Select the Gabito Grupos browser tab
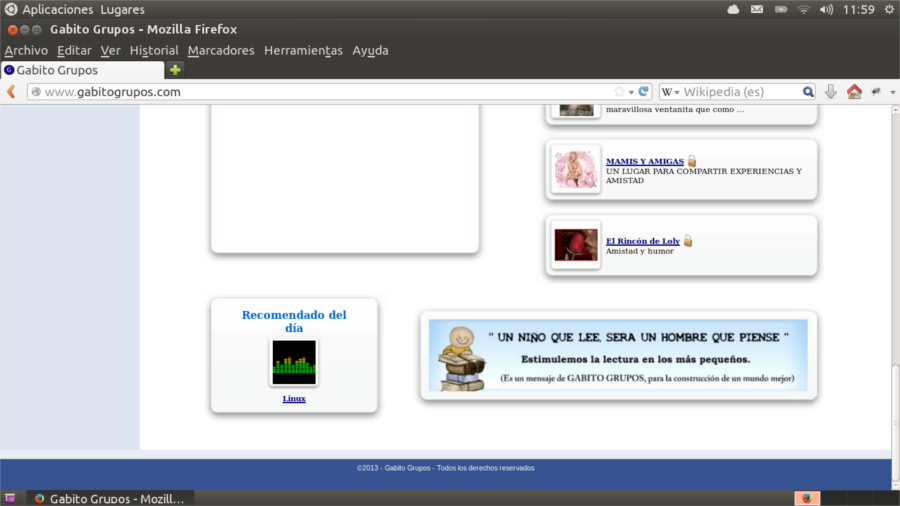This screenshot has height=506, width=900. coord(80,70)
